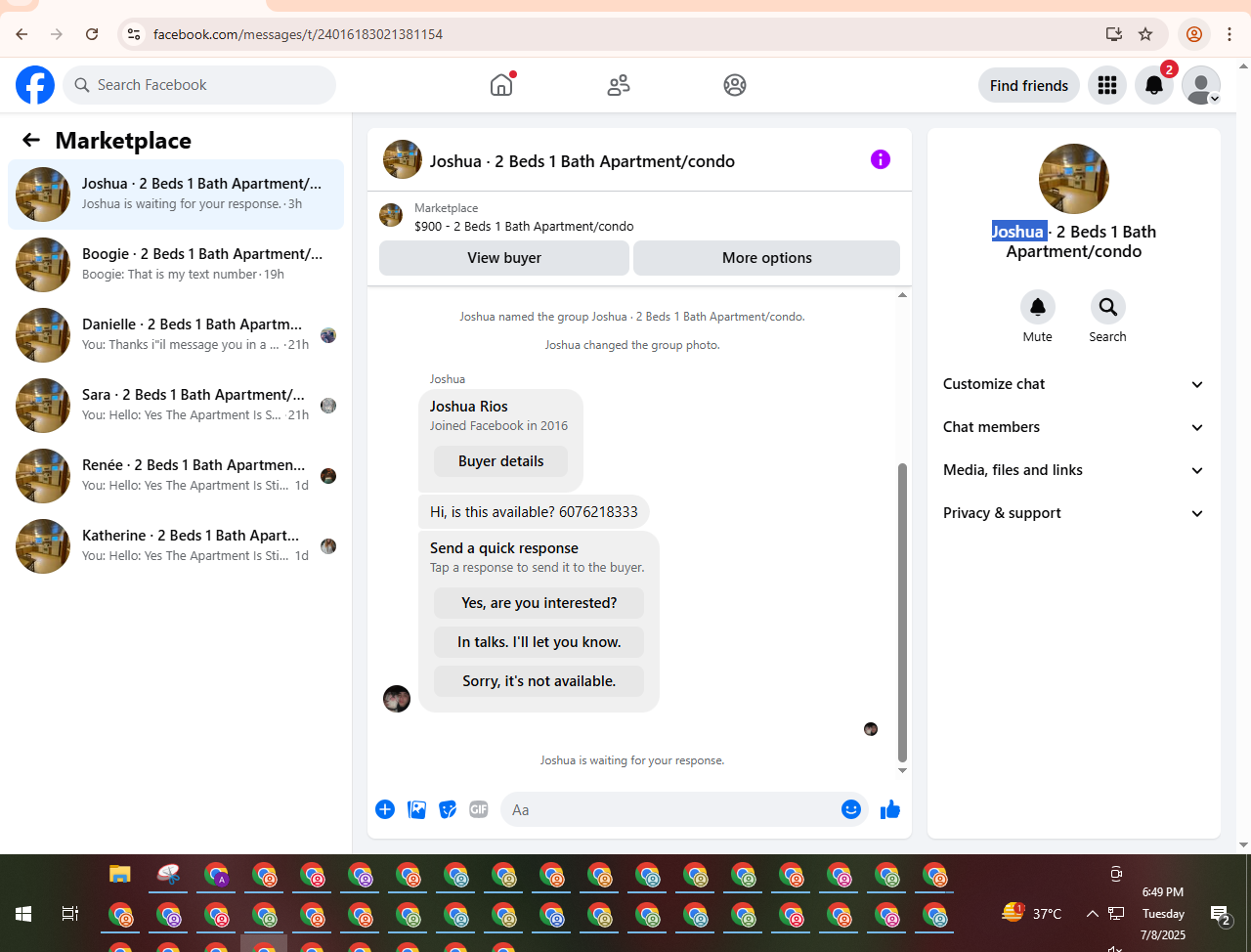Viewport: 1251px width, 952px height.
Task: Click the $900 listing thumbnail under Marketplace
Action: tap(391, 216)
